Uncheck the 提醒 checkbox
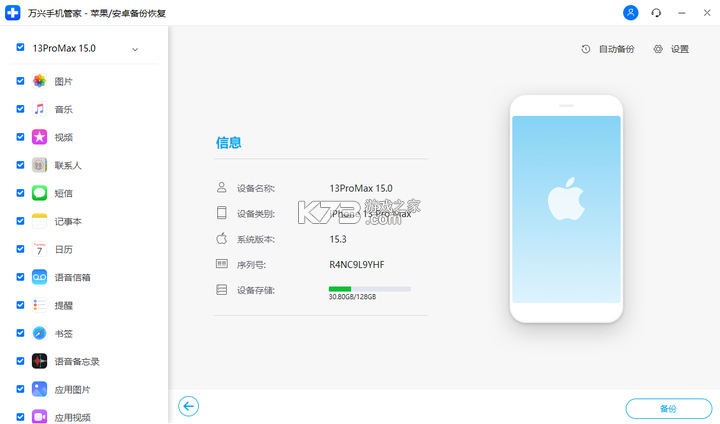 (20, 305)
